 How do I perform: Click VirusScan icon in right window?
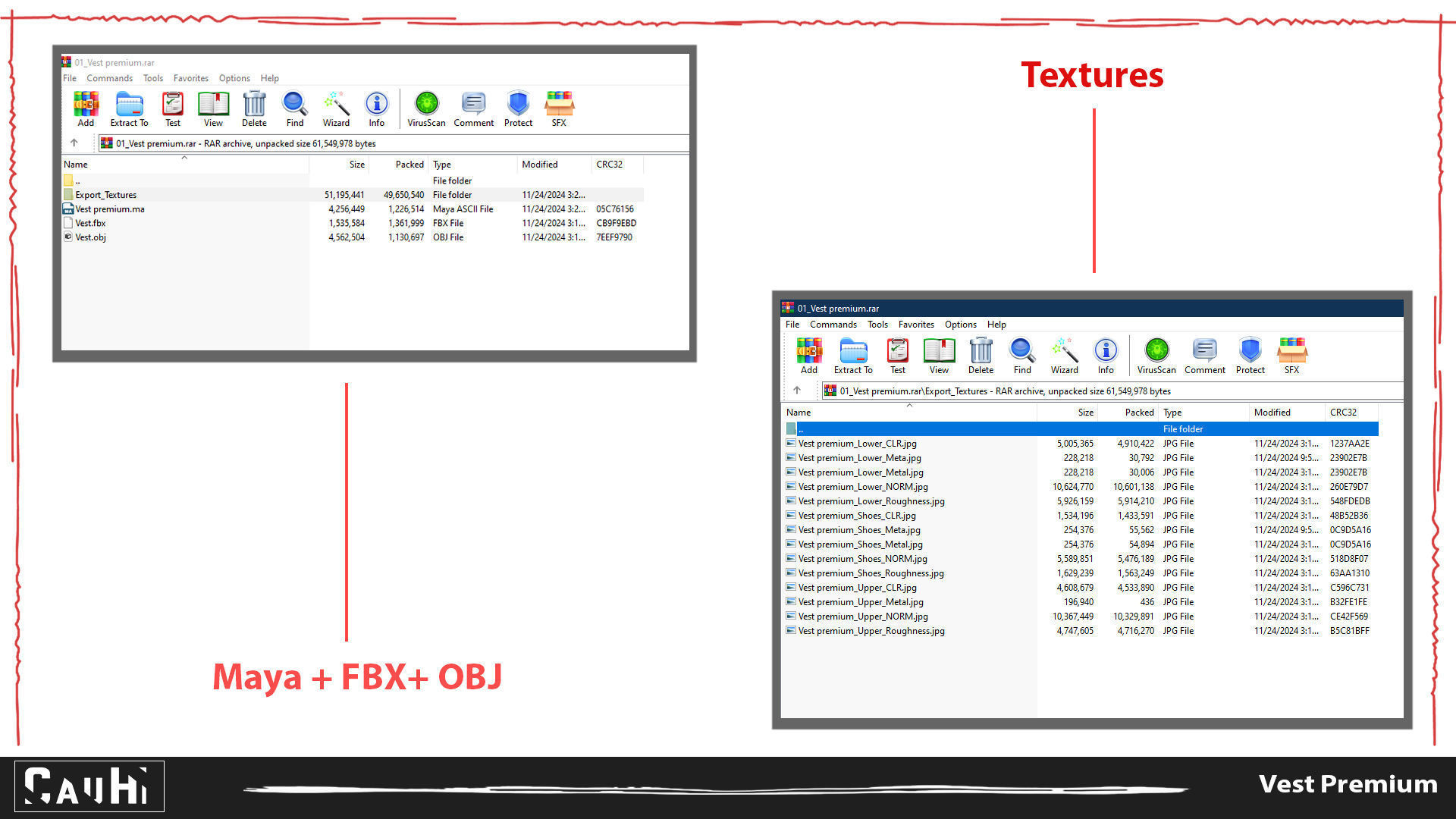pyautogui.click(x=1156, y=355)
